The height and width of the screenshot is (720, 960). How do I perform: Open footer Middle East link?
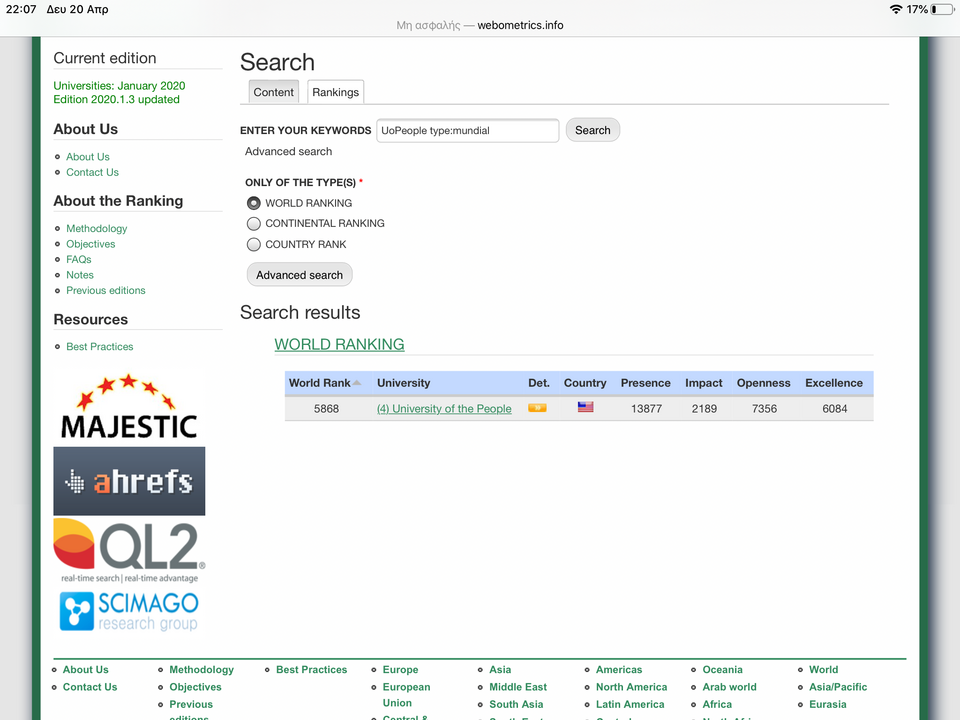(x=518, y=687)
